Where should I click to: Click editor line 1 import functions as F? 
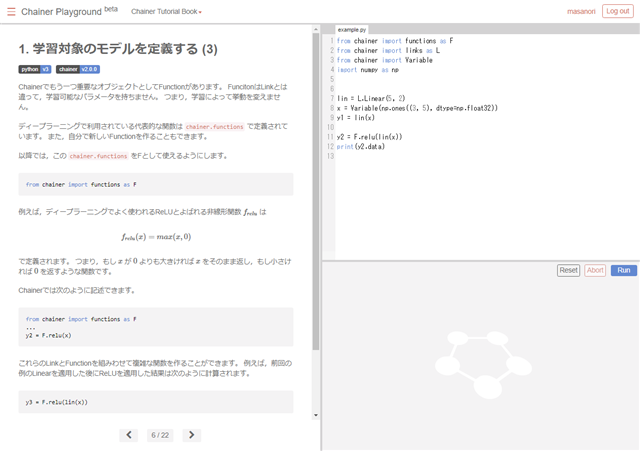point(395,41)
